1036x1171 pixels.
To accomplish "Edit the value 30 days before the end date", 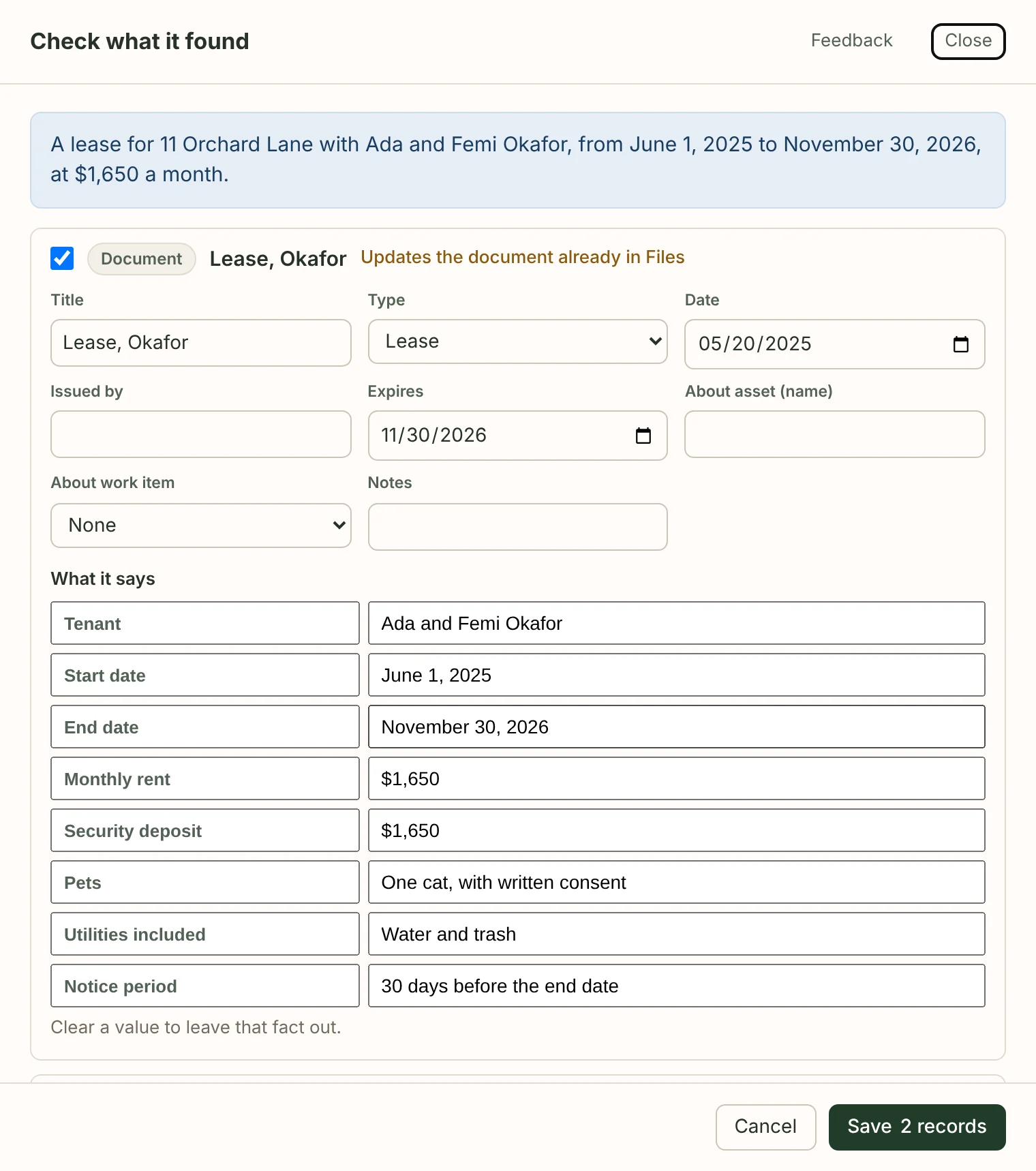I will (677, 986).
